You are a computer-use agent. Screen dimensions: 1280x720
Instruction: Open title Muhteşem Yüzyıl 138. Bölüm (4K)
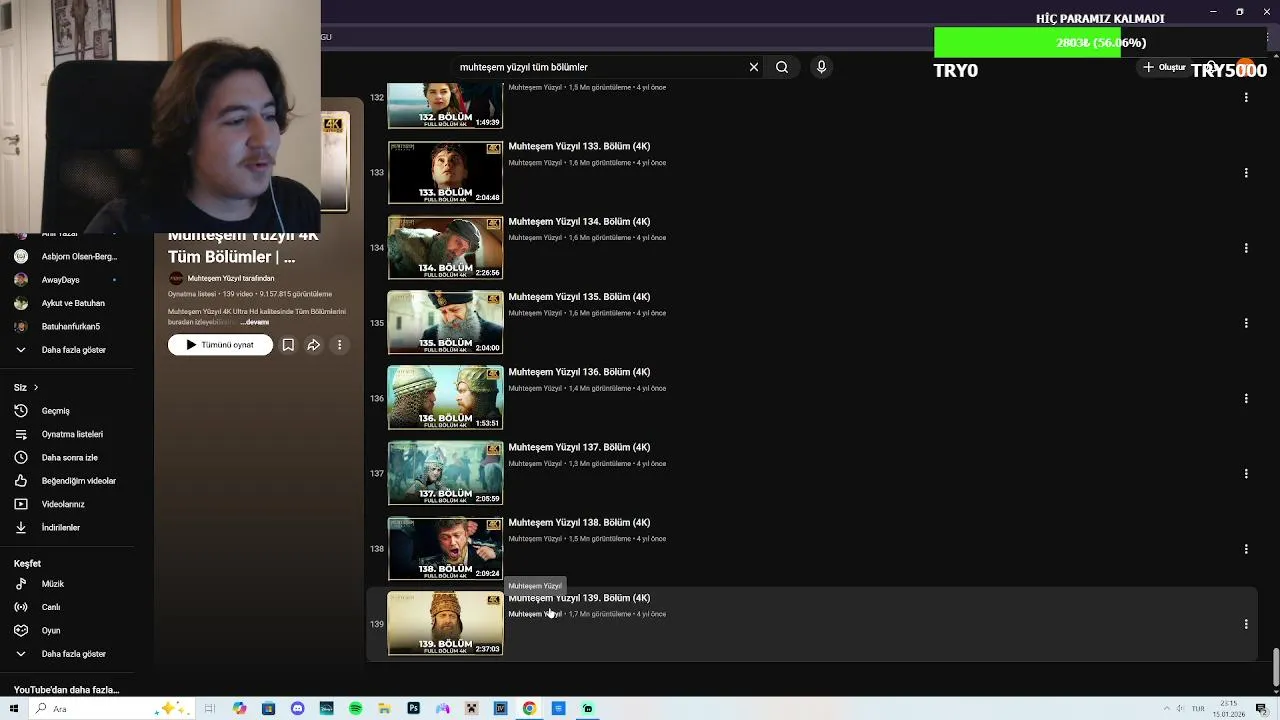579,522
